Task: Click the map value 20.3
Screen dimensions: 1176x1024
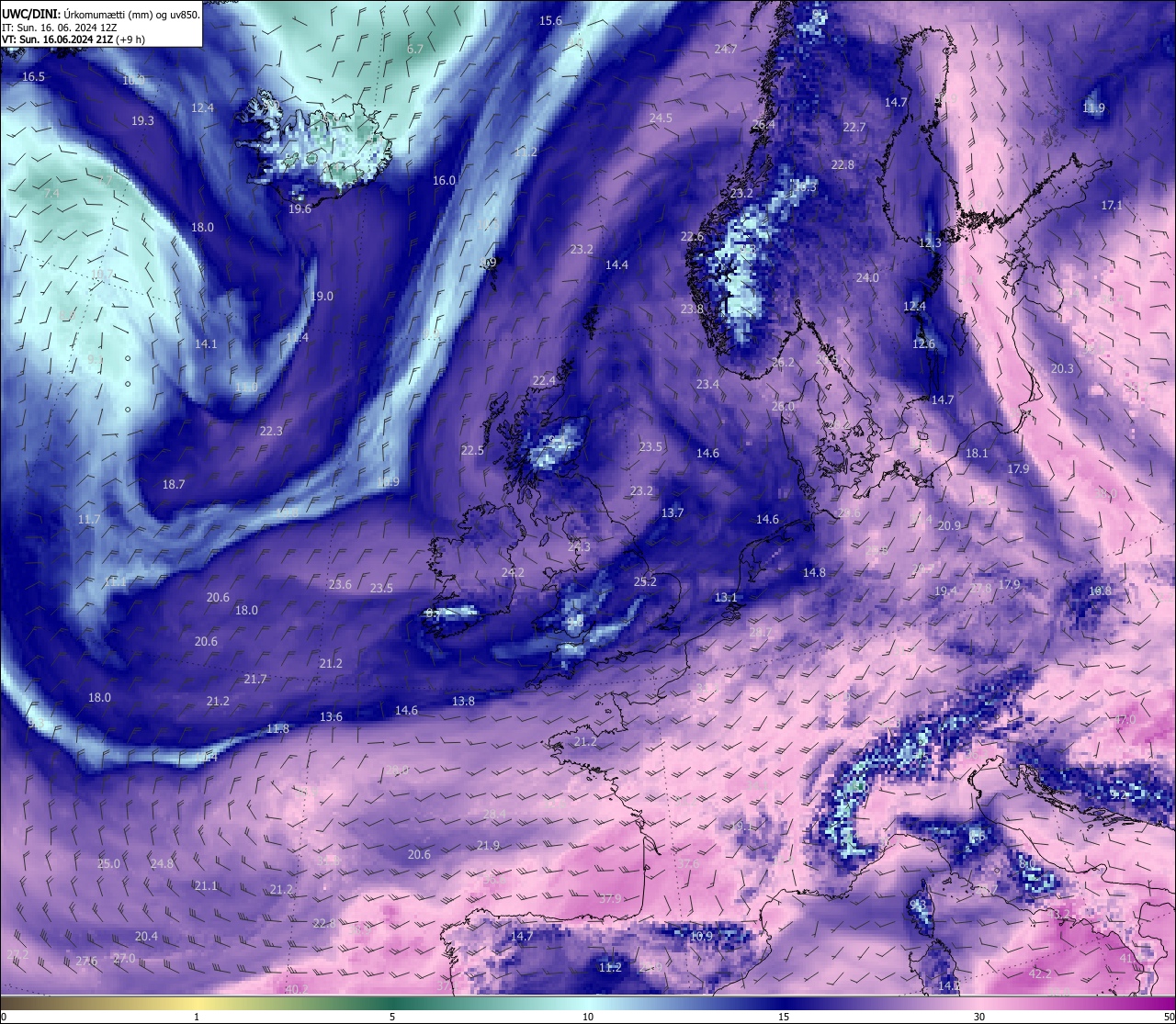Action: (1061, 369)
